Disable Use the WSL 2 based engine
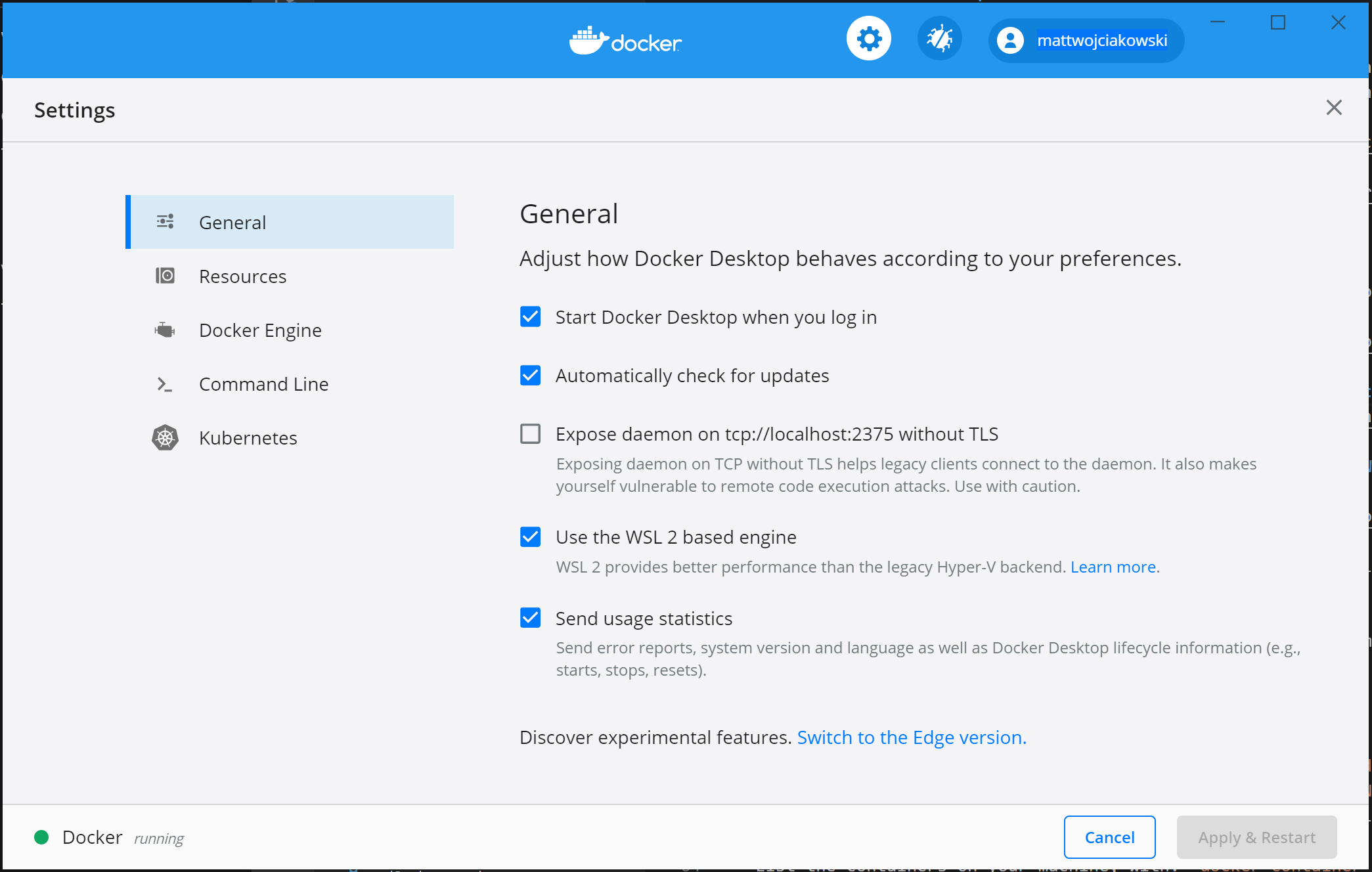1372x872 pixels. coord(531,536)
